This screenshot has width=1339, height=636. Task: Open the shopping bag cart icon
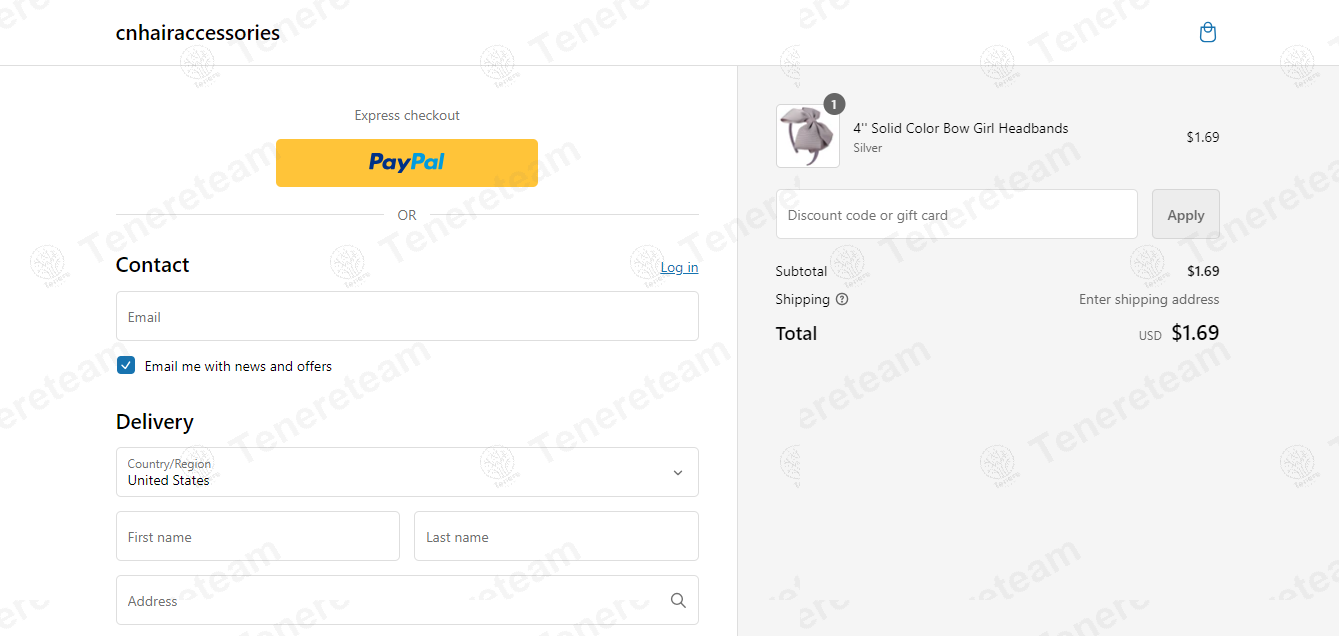[x=1208, y=33]
